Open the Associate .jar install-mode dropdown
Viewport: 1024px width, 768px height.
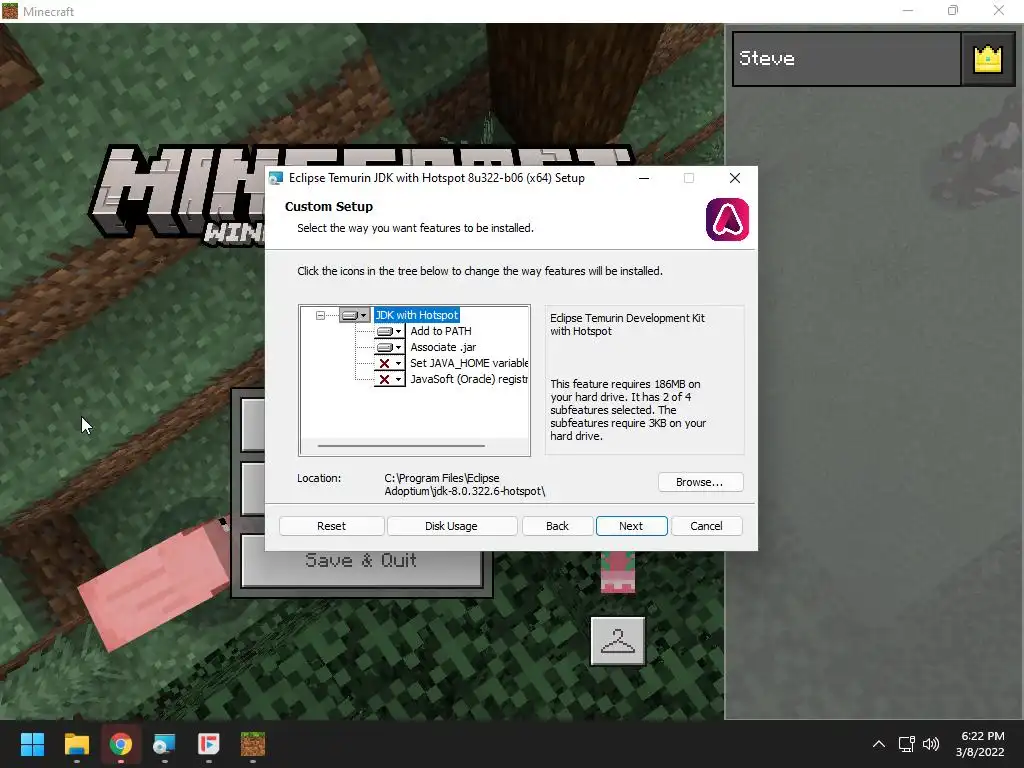click(389, 347)
